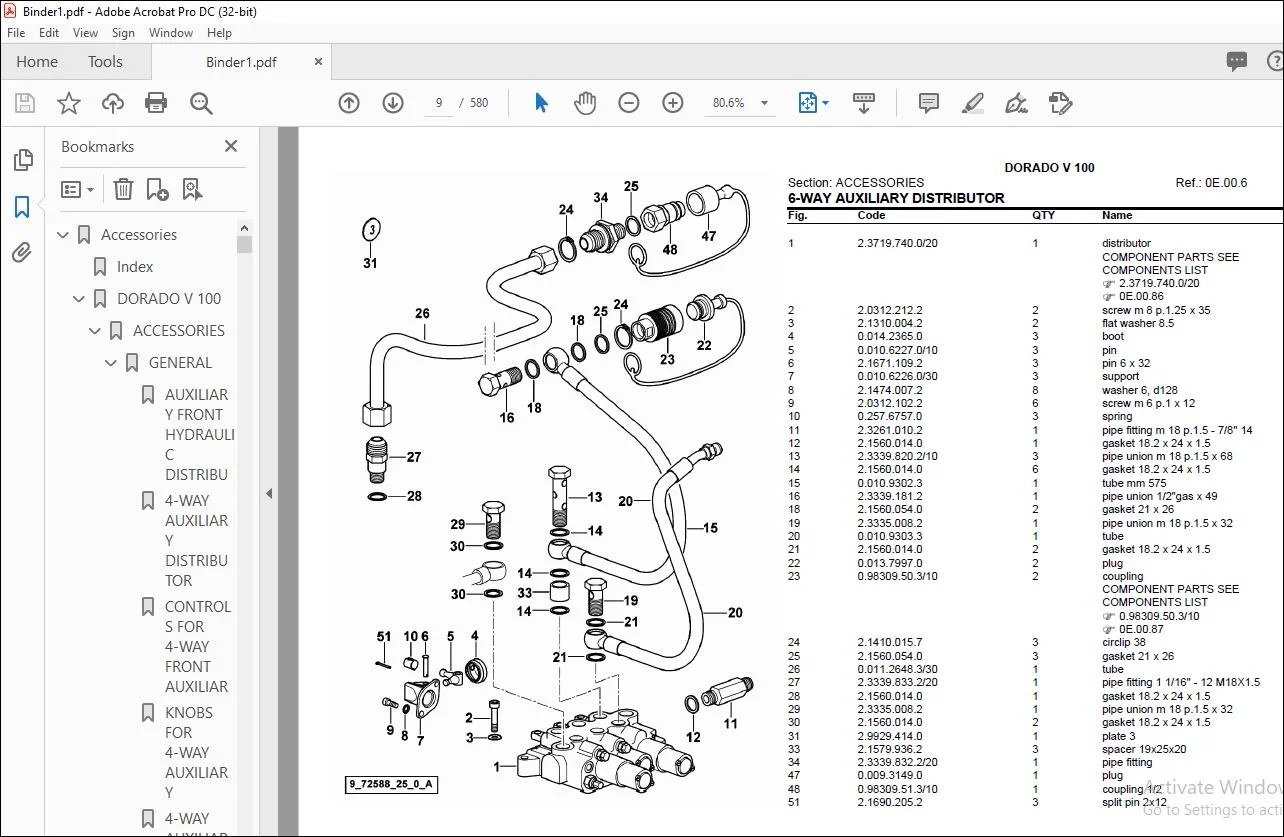Open the fountain pen Sign tool
This screenshot has width=1284, height=837.
[x=1016, y=103]
